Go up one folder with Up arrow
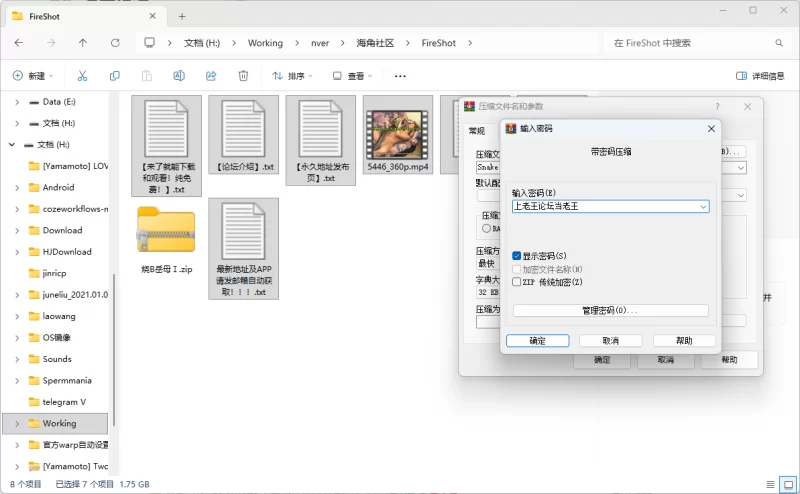 [83, 43]
